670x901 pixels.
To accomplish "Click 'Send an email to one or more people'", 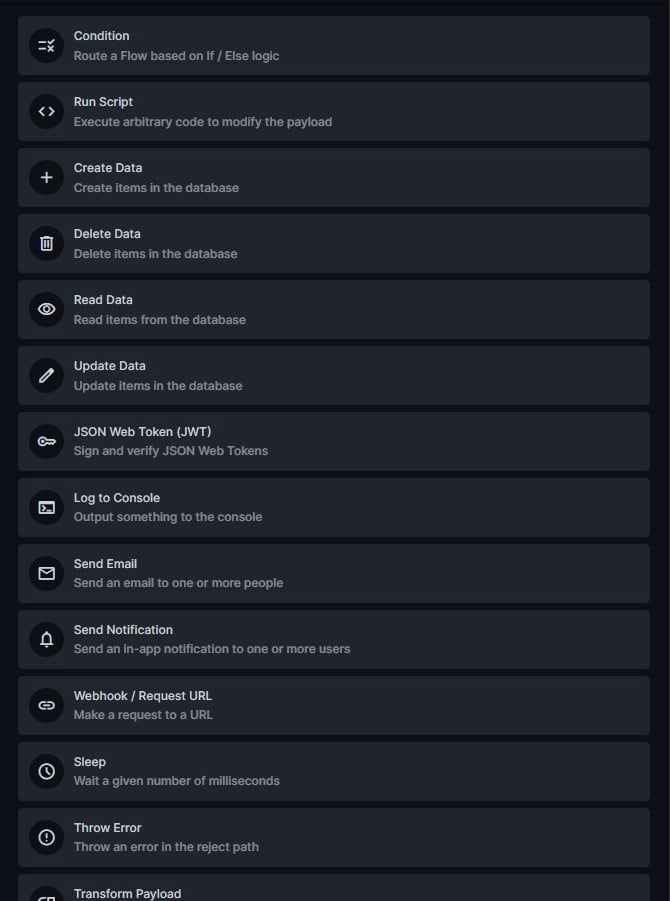I will pos(178,583).
